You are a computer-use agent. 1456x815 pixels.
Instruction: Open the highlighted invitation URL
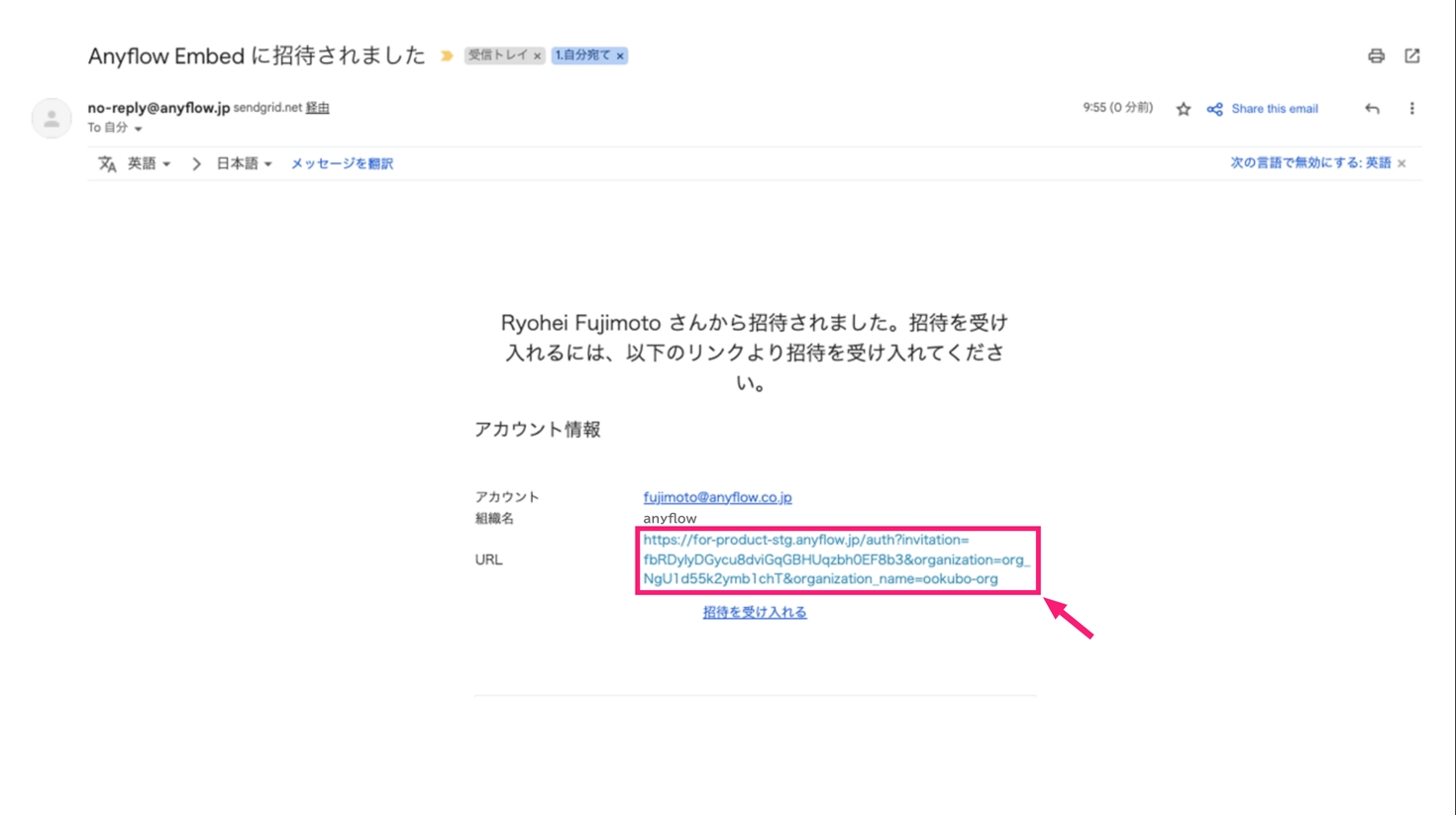(835, 560)
